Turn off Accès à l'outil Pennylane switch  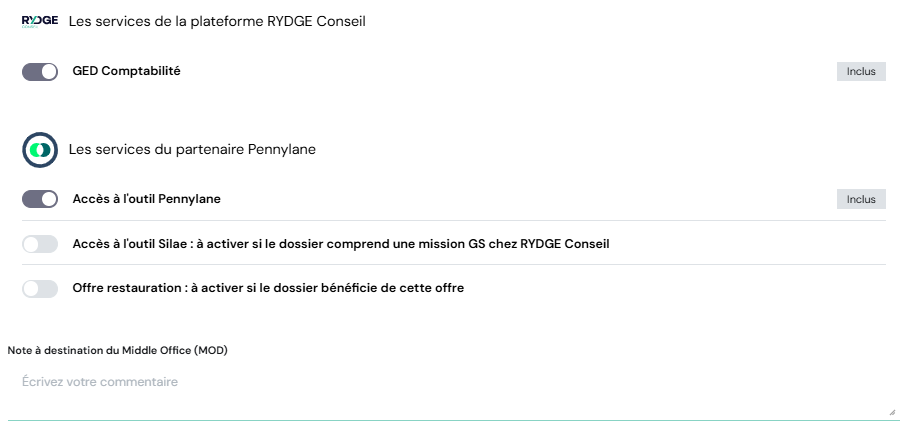[x=40, y=199]
